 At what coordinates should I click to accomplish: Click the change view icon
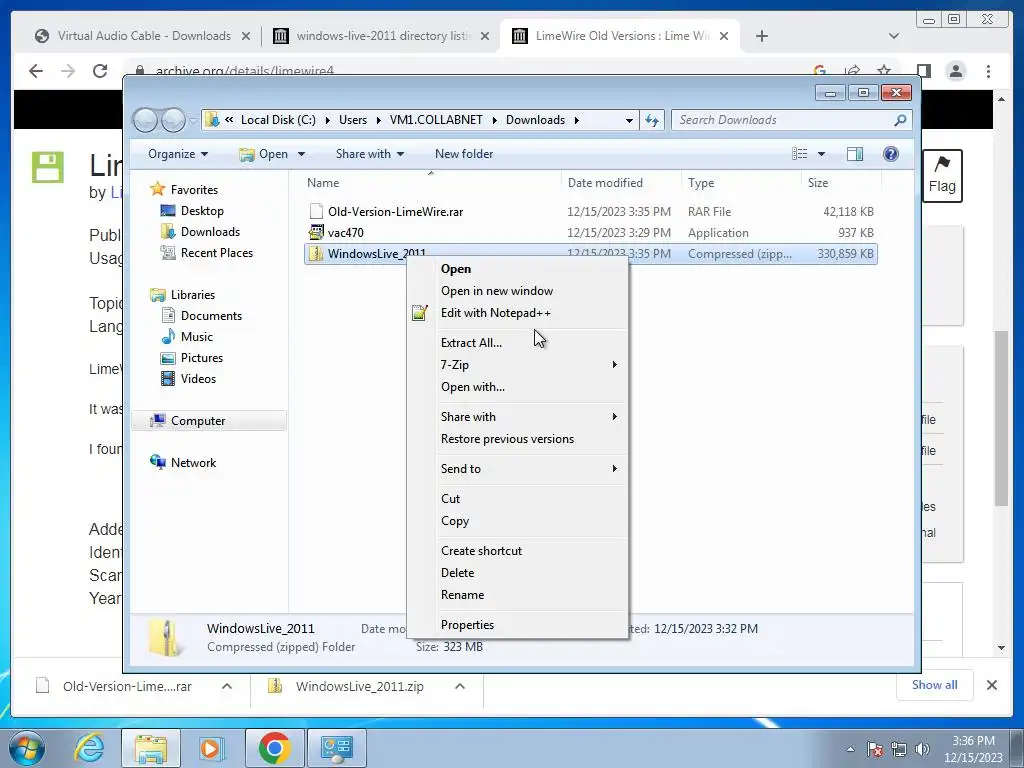tap(799, 154)
